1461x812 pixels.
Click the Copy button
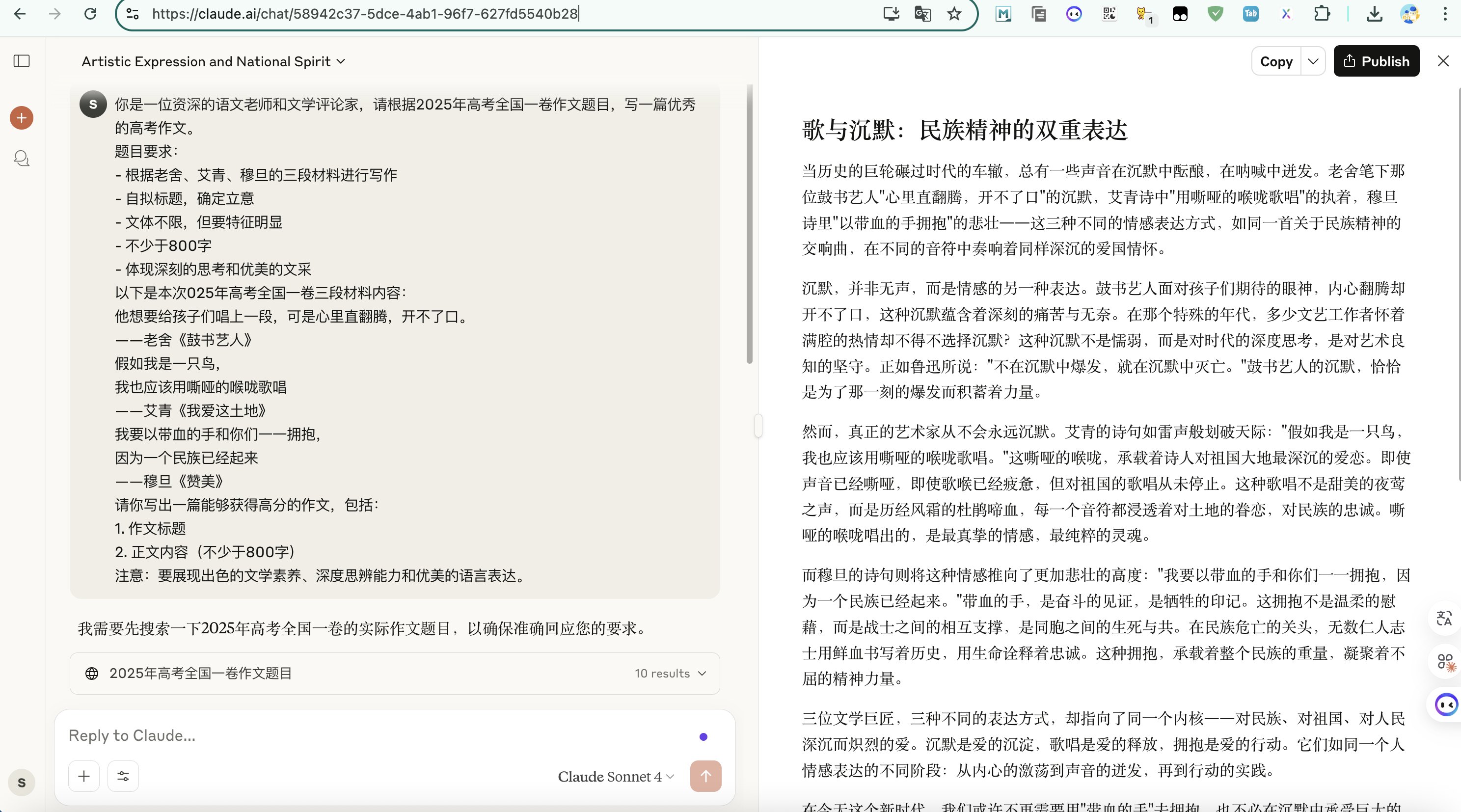click(1276, 61)
